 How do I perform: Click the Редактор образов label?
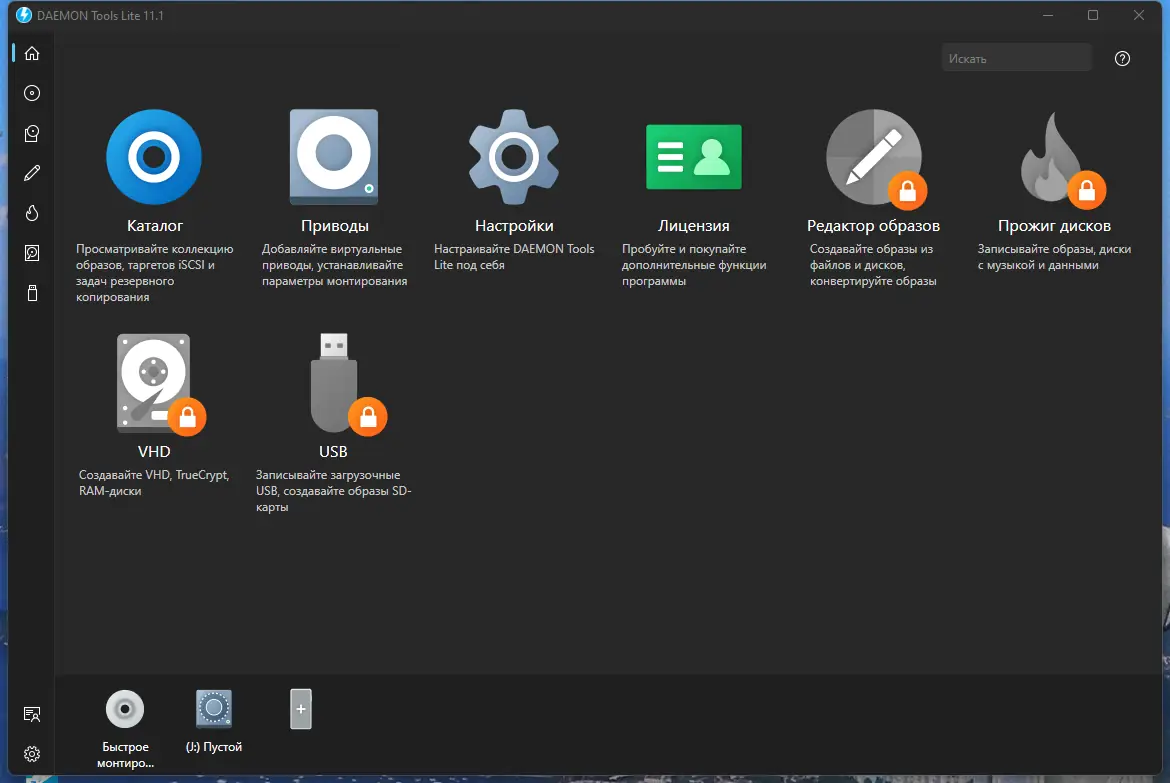coord(873,225)
